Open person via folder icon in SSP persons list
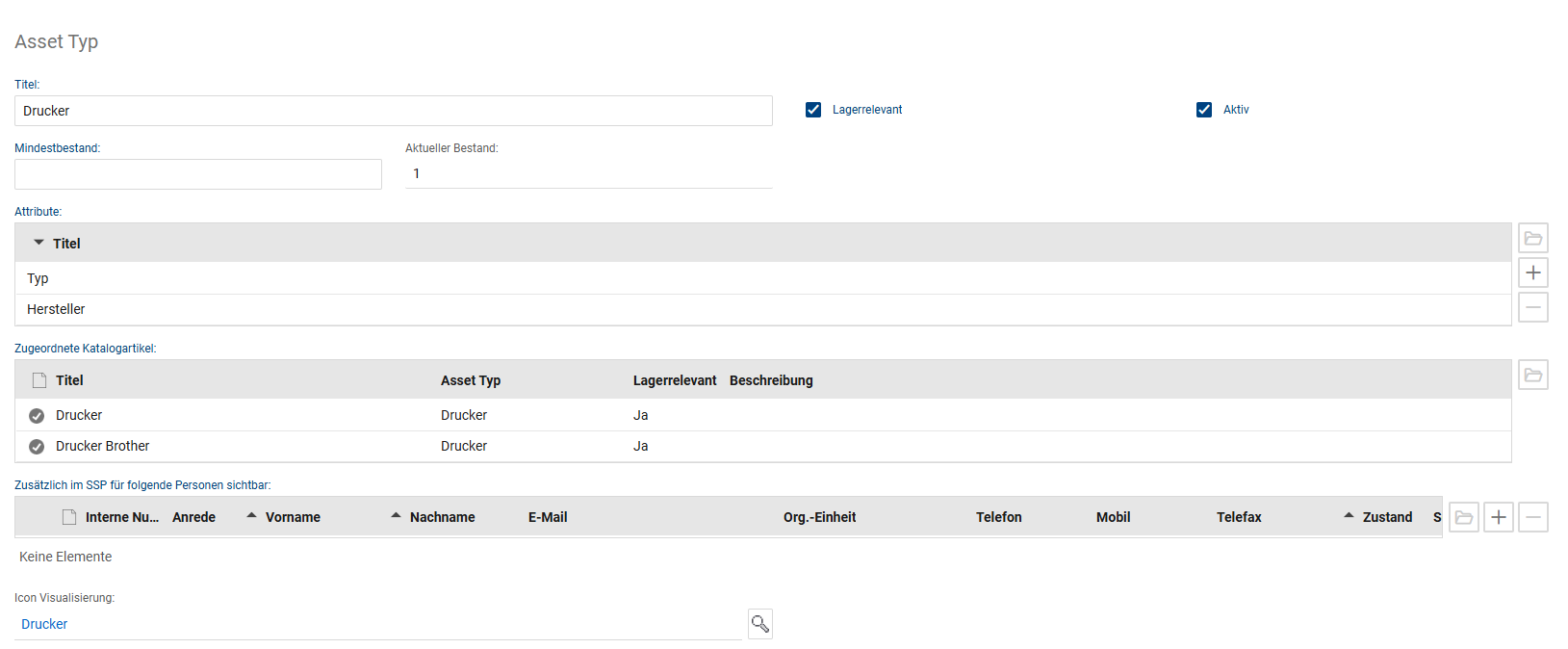Viewport: 1568px width, 649px height. [x=1464, y=517]
